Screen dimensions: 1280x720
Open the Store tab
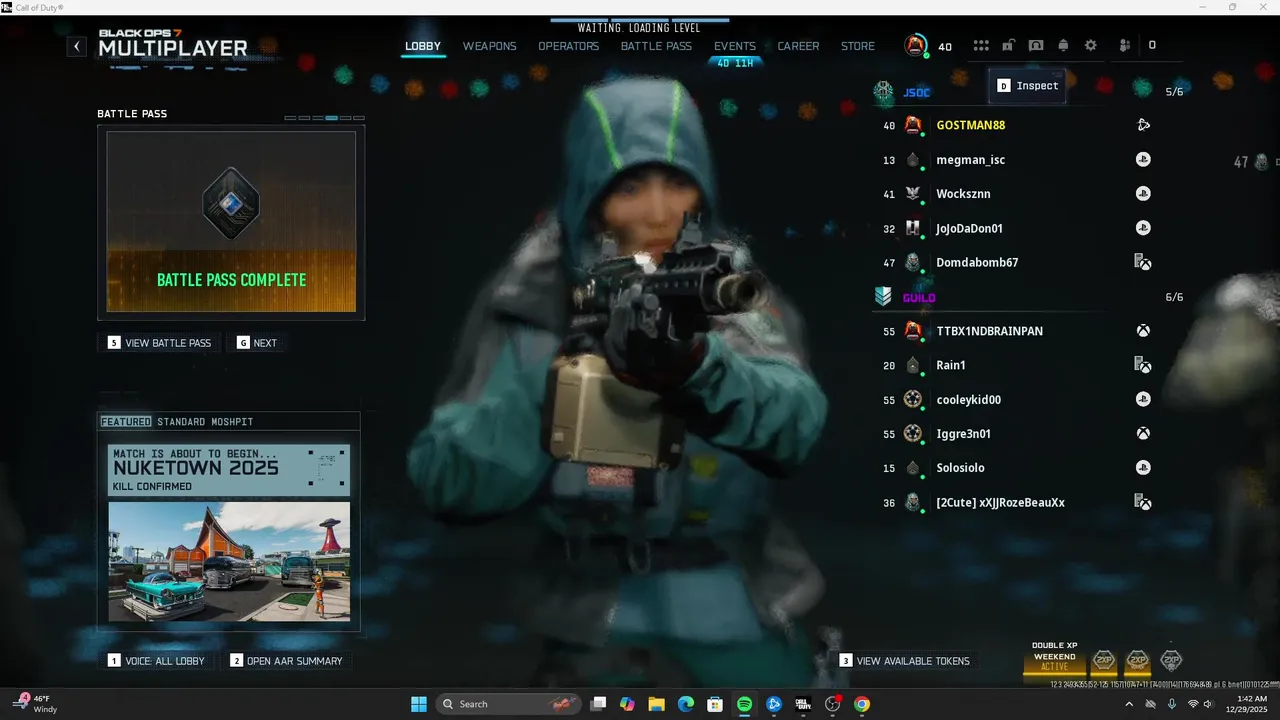tap(858, 46)
